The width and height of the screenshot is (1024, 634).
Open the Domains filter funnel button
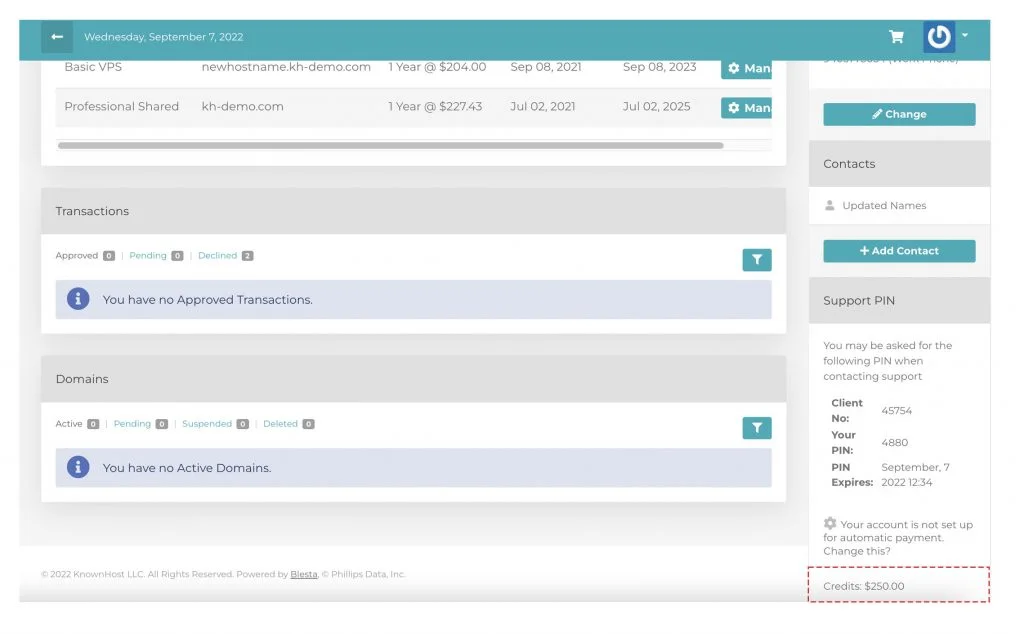point(756,428)
